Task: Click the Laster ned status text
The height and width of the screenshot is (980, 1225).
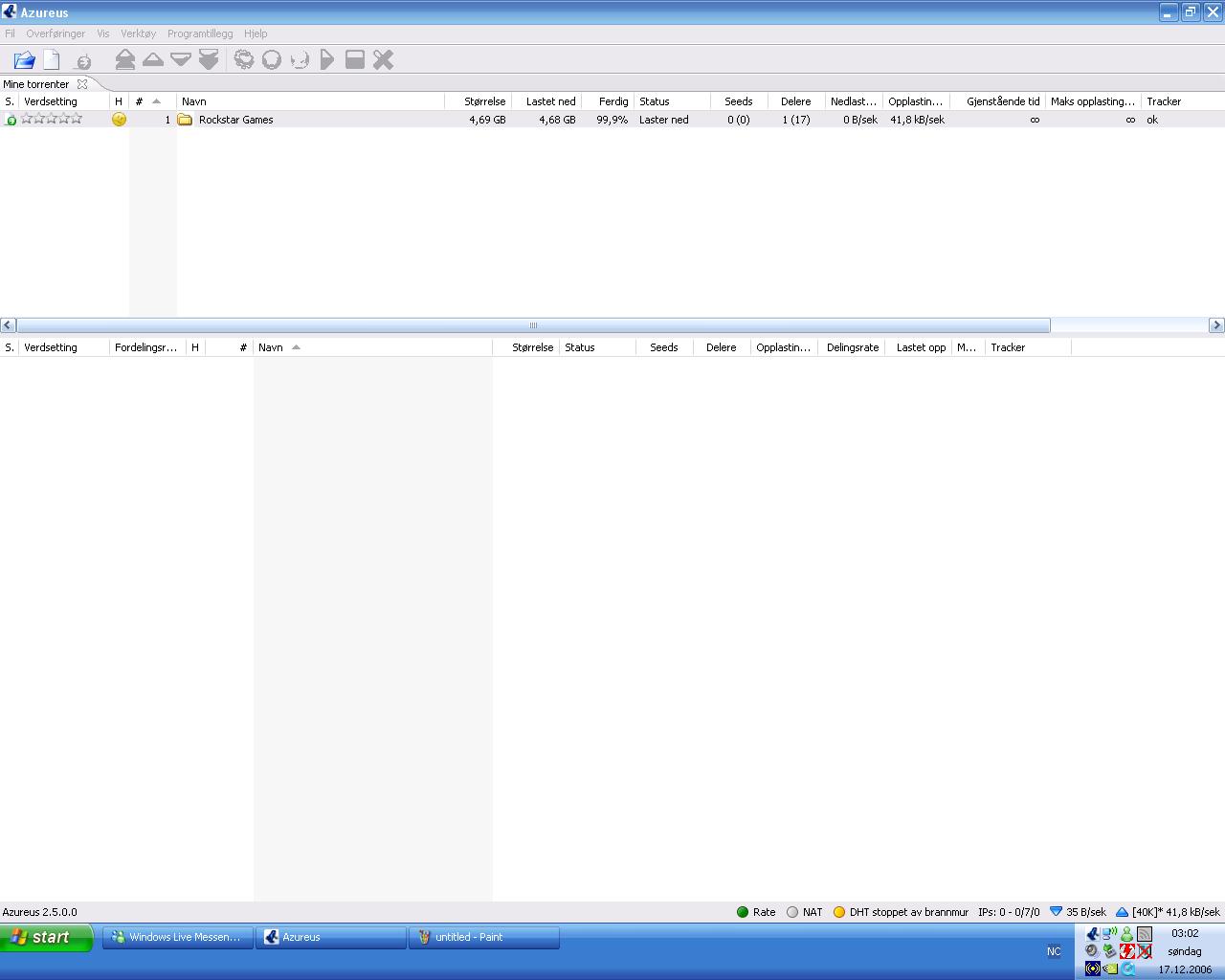Action: (663, 120)
